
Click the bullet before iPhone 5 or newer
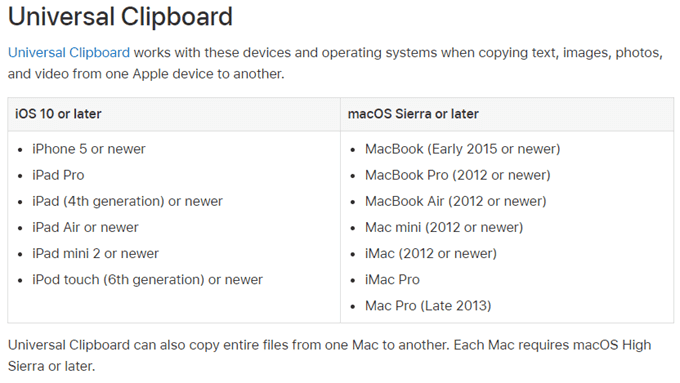20,150
